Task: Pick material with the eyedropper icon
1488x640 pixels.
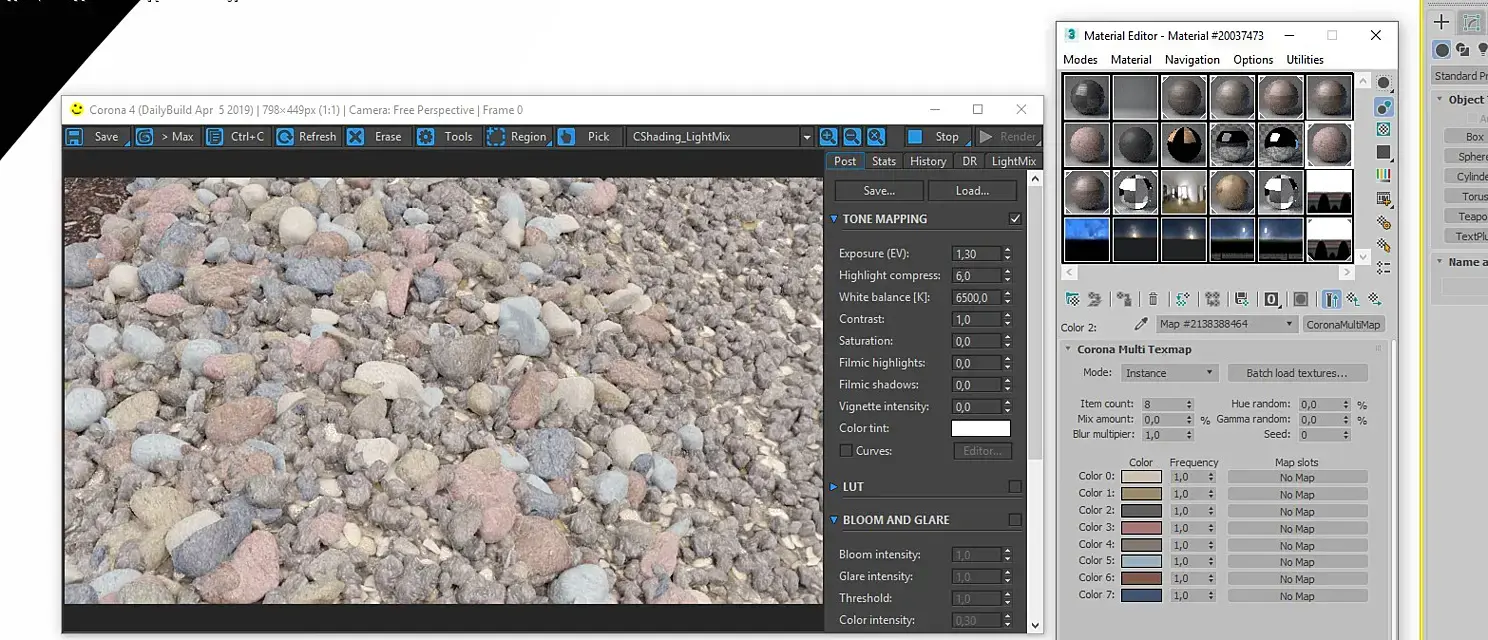Action: click(1141, 324)
